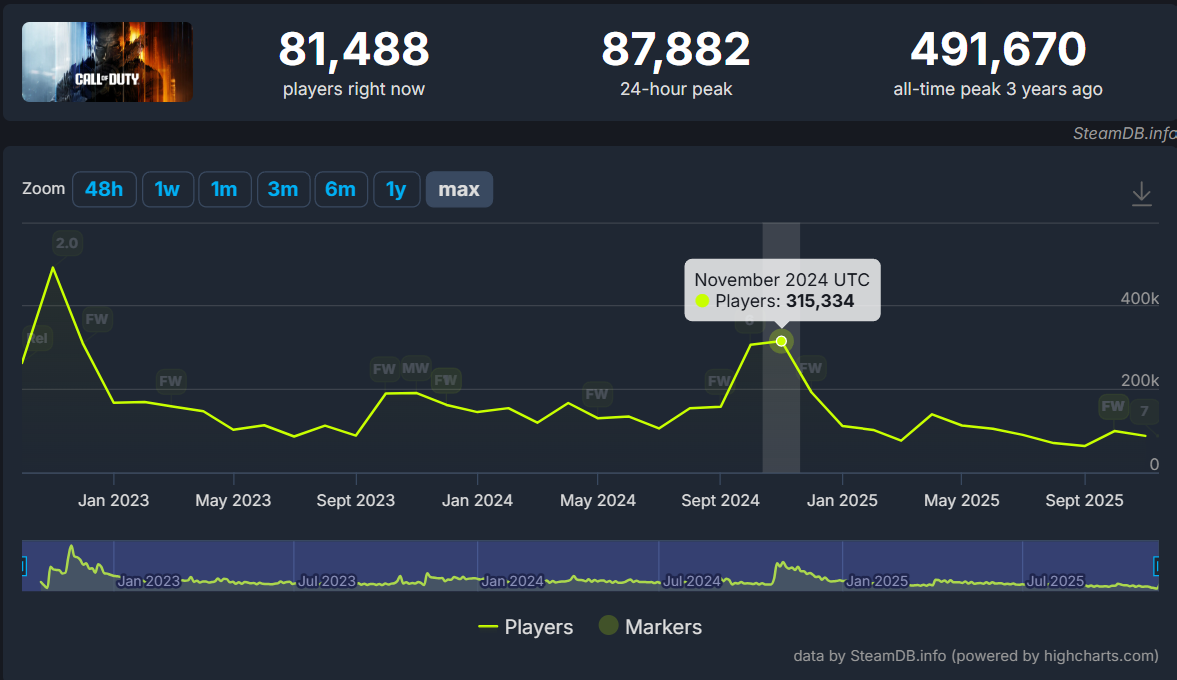Set zoom to 48h
Screen dimensions: 1177x680
tap(104, 189)
